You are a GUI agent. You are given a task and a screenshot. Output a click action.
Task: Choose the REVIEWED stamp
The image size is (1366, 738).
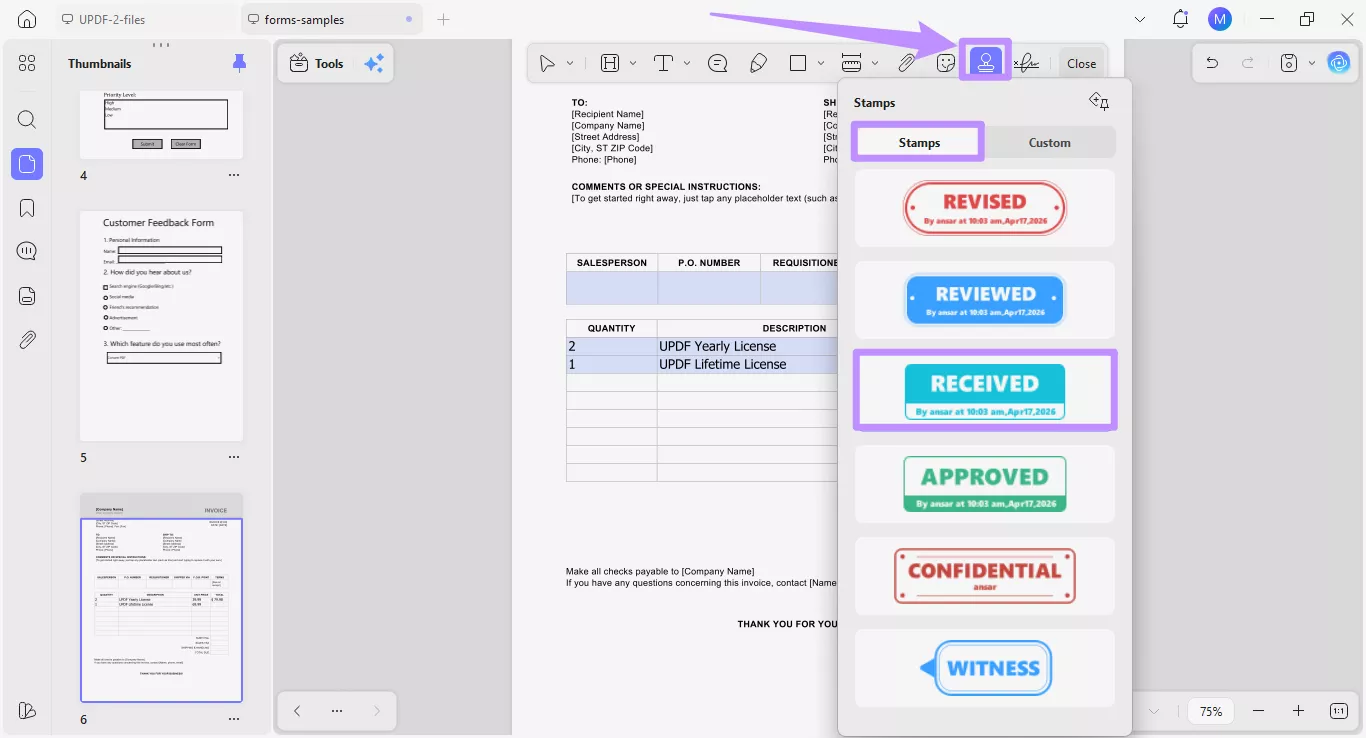point(985,300)
